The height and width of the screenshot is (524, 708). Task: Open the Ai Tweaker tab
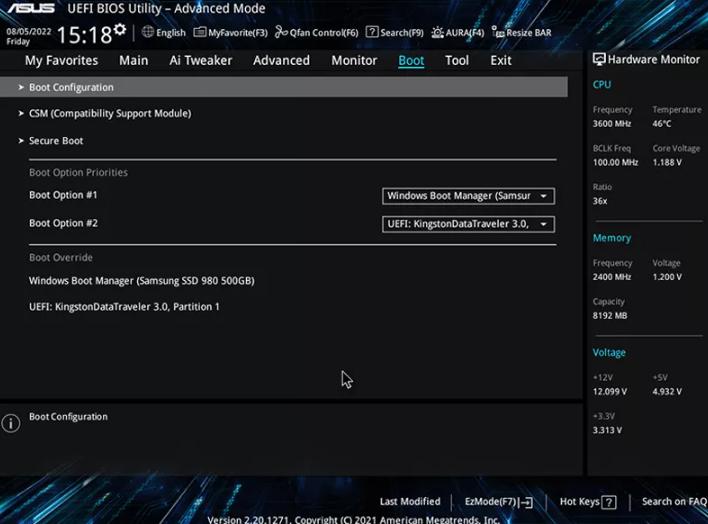(x=200, y=61)
